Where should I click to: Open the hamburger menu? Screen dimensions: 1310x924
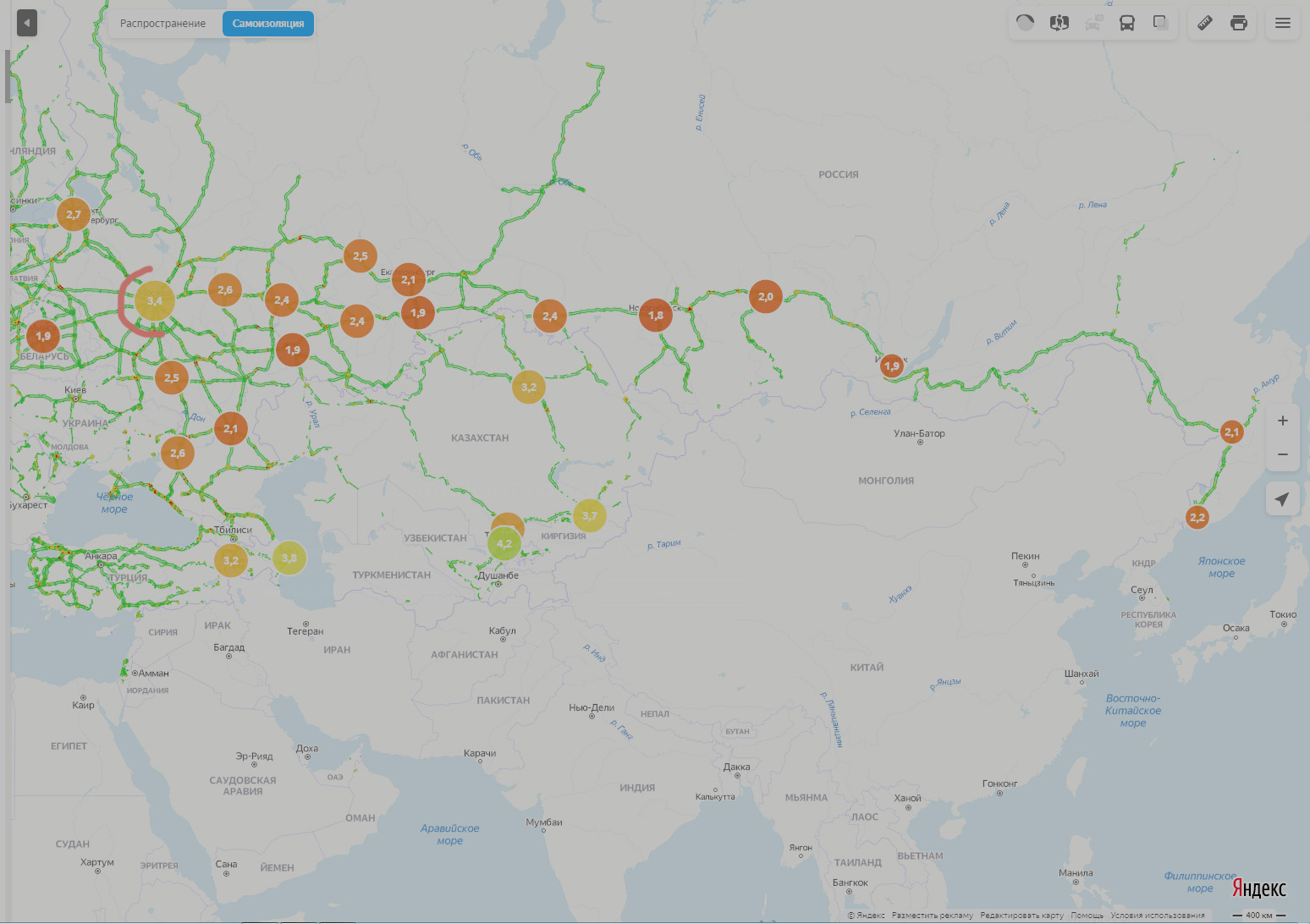point(1283,23)
